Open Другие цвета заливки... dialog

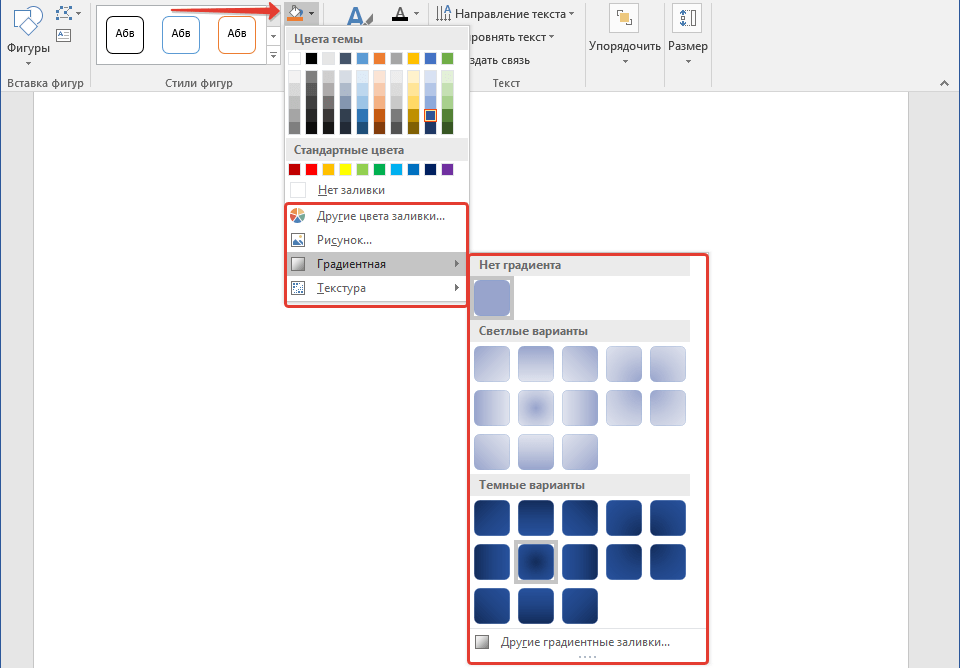(380, 216)
